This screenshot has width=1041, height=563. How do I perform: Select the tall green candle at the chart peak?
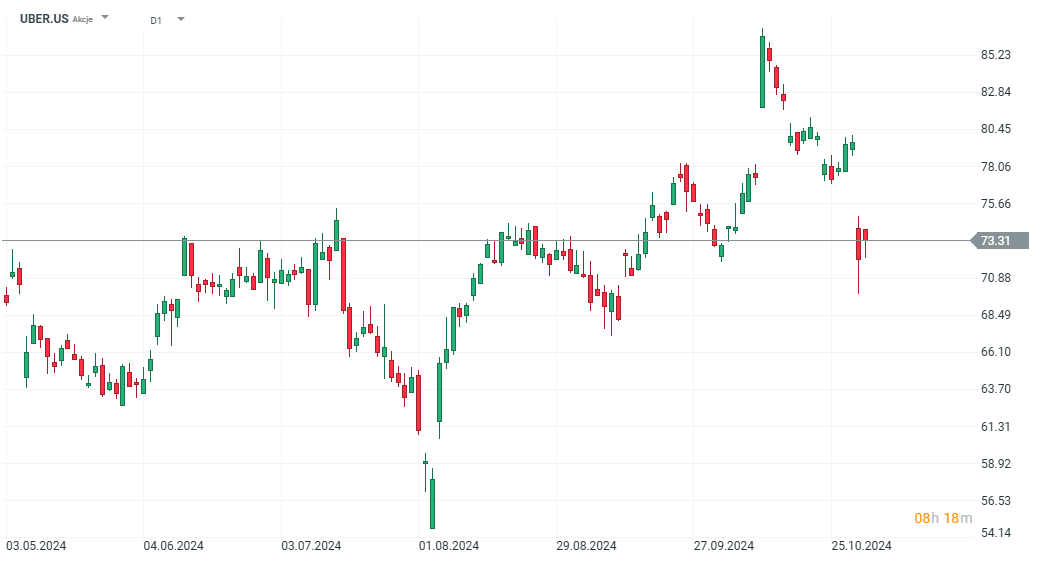[x=762, y=72]
